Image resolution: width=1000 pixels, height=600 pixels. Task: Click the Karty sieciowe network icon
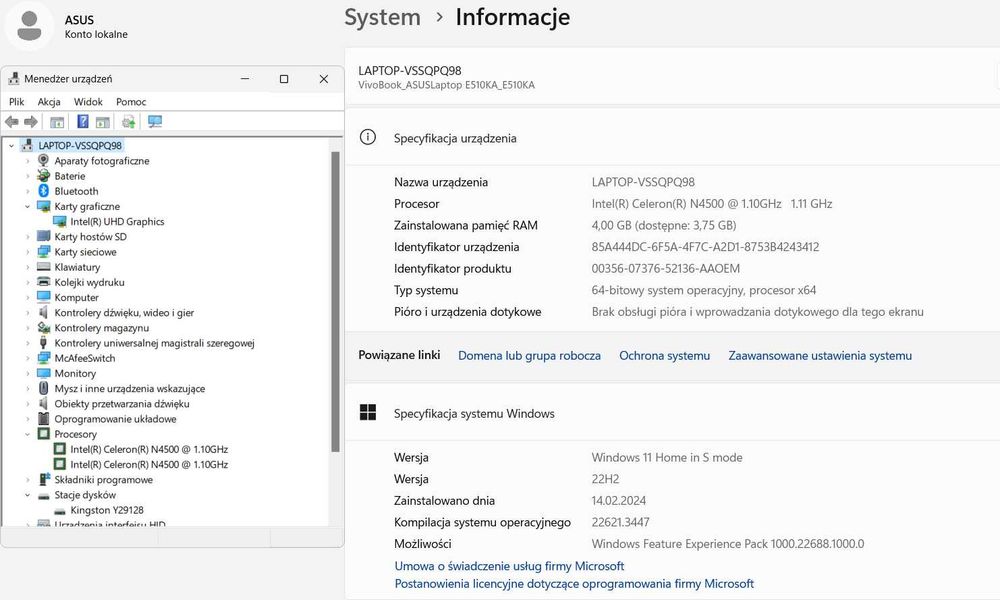(x=43, y=252)
